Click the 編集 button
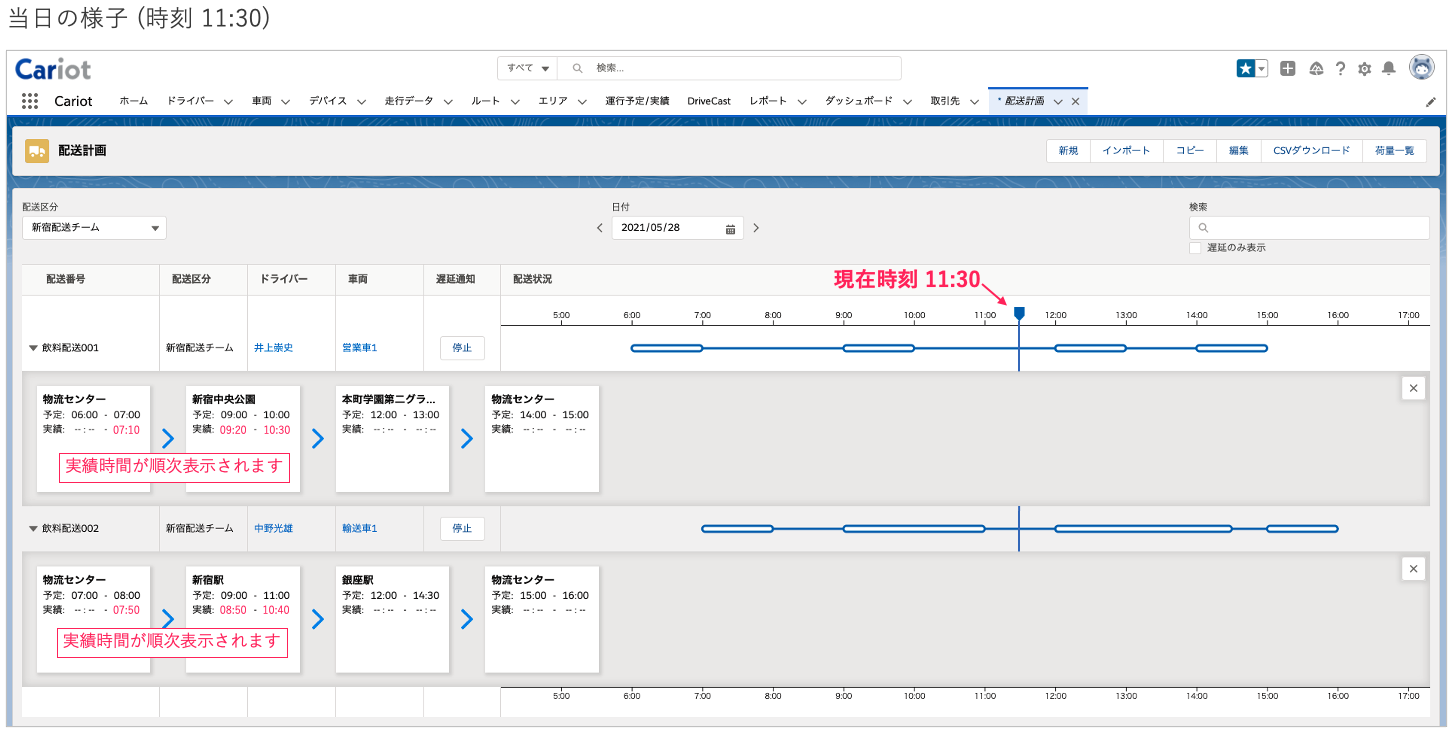Viewport: 1454px width, 734px height. point(1239,150)
